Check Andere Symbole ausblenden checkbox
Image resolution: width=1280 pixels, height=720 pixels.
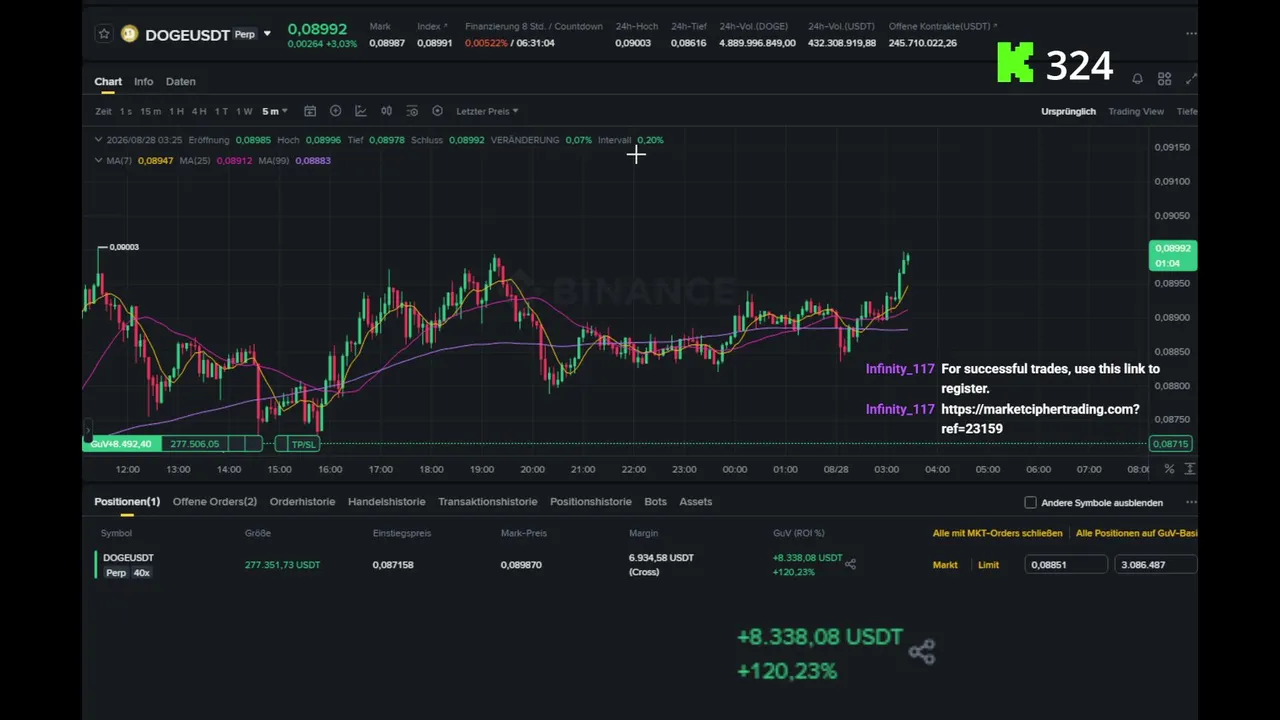click(1031, 502)
